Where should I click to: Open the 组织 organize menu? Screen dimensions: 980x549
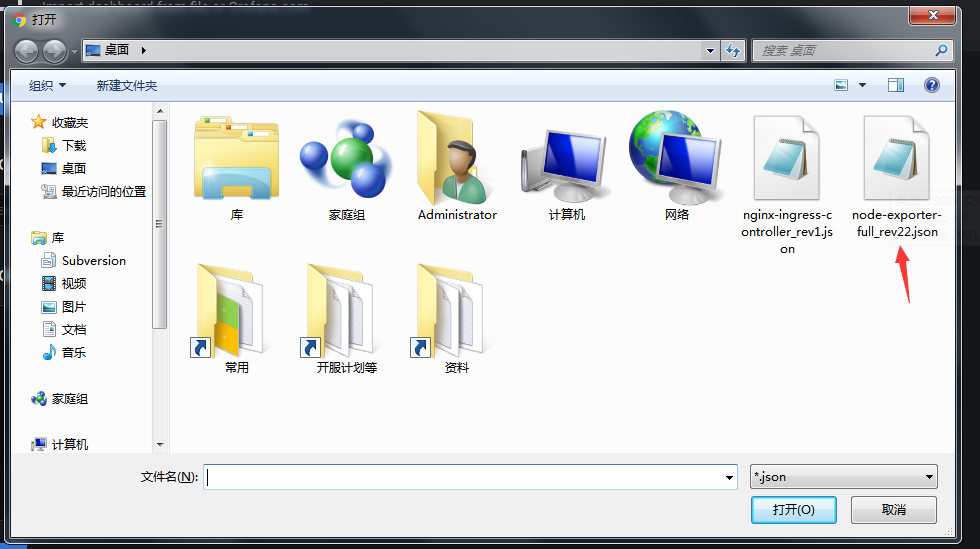click(47, 86)
